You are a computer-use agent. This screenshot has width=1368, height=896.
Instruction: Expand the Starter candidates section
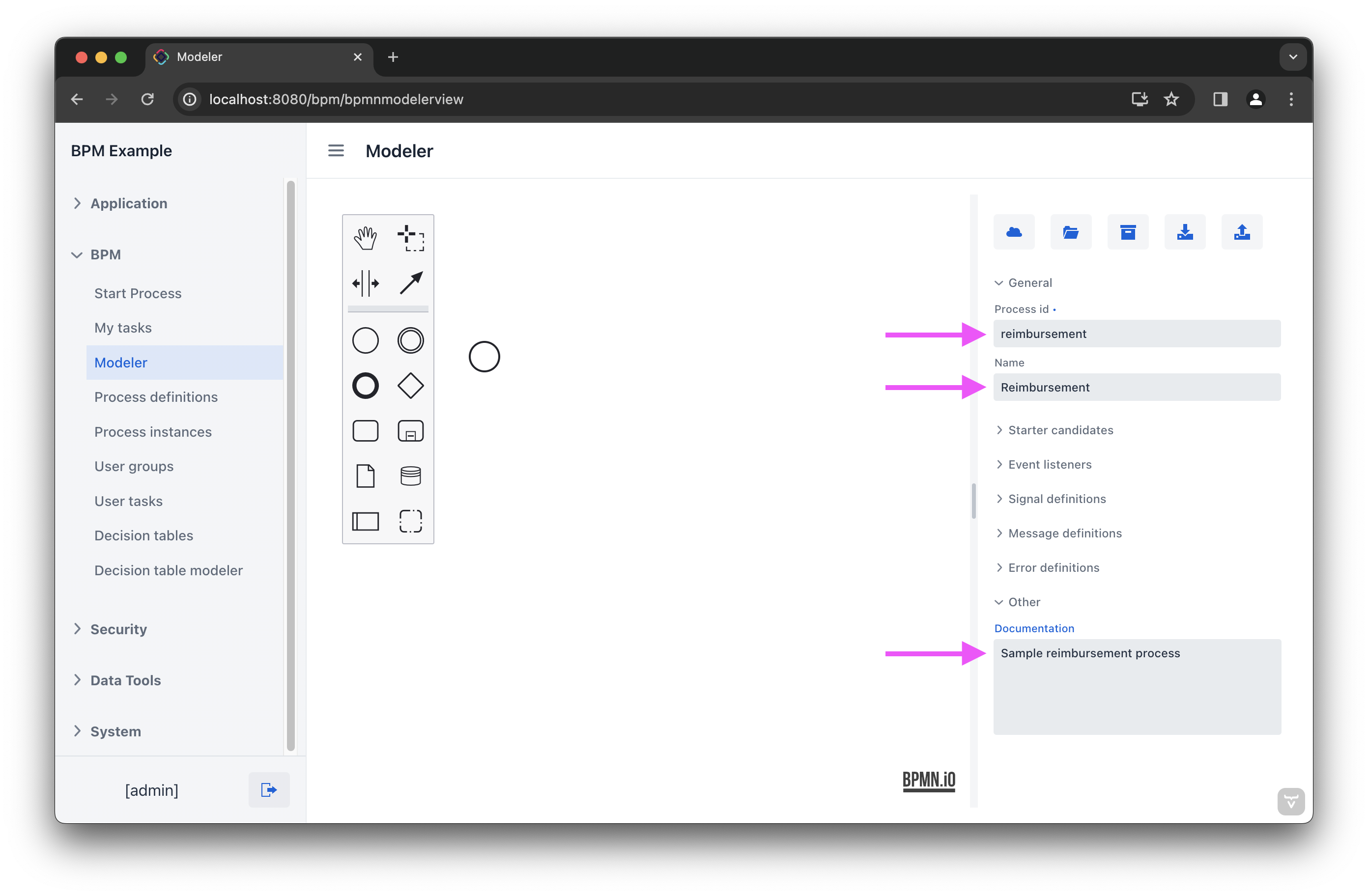pos(1060,430)
